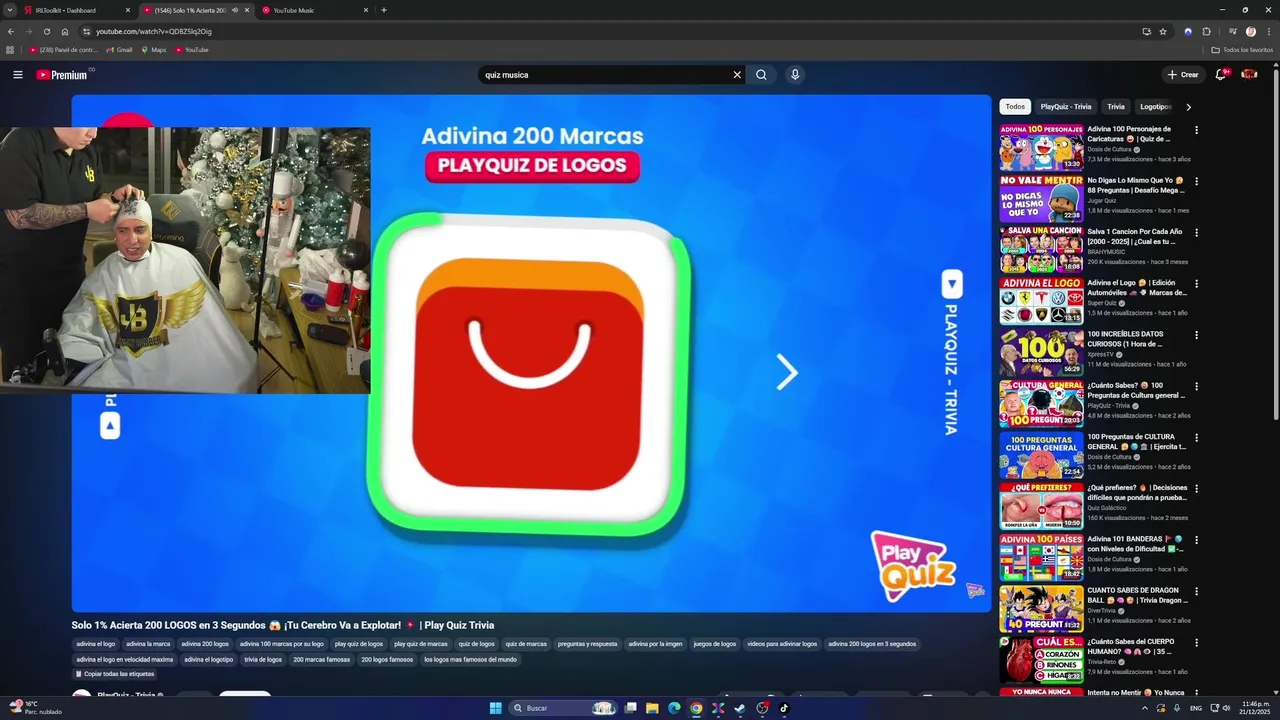This screenshot has height=720, width=1280.
Task: Open YouTube notifications bell
Action: (x=1221, y=75)
